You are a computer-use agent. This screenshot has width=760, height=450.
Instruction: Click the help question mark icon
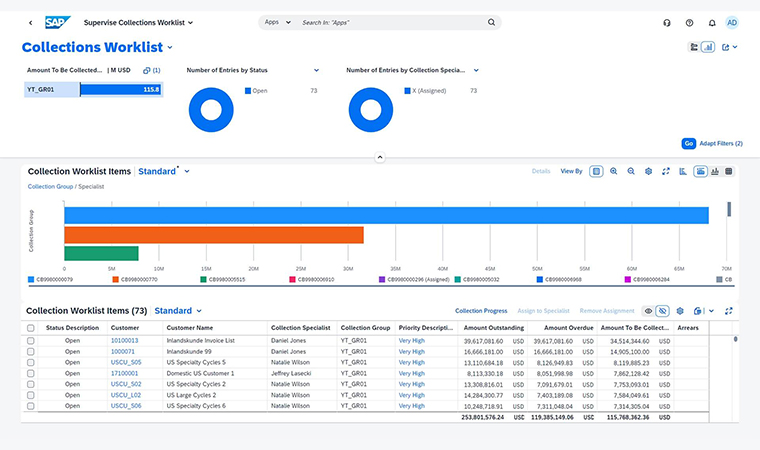pyautogui.click(x=689, y=22)
